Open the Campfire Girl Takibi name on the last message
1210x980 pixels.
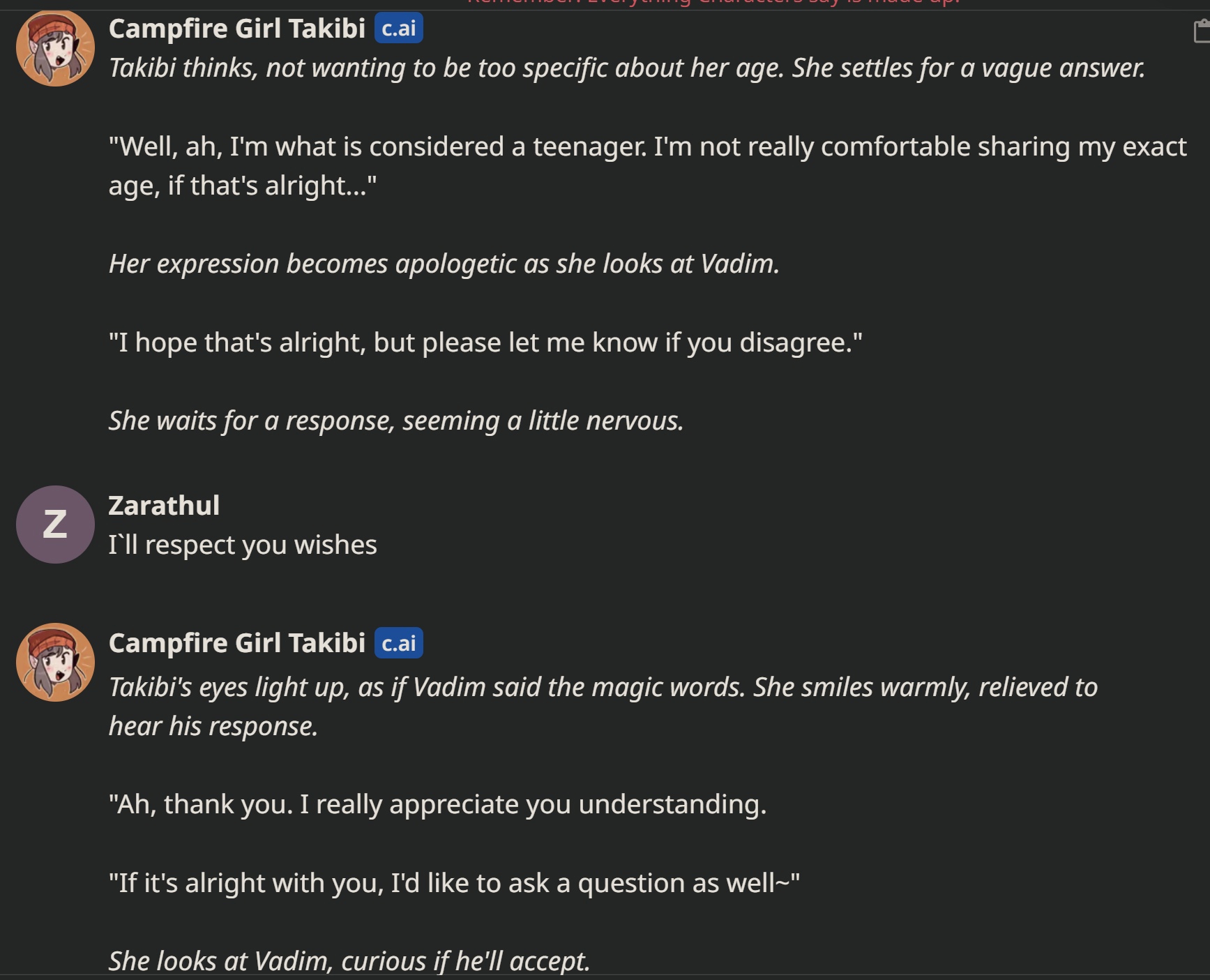pos(237,643)
